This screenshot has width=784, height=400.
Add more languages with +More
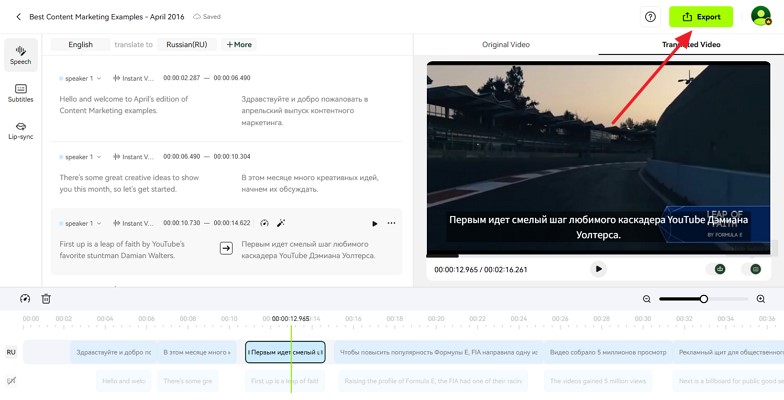[x=239, y=44]
